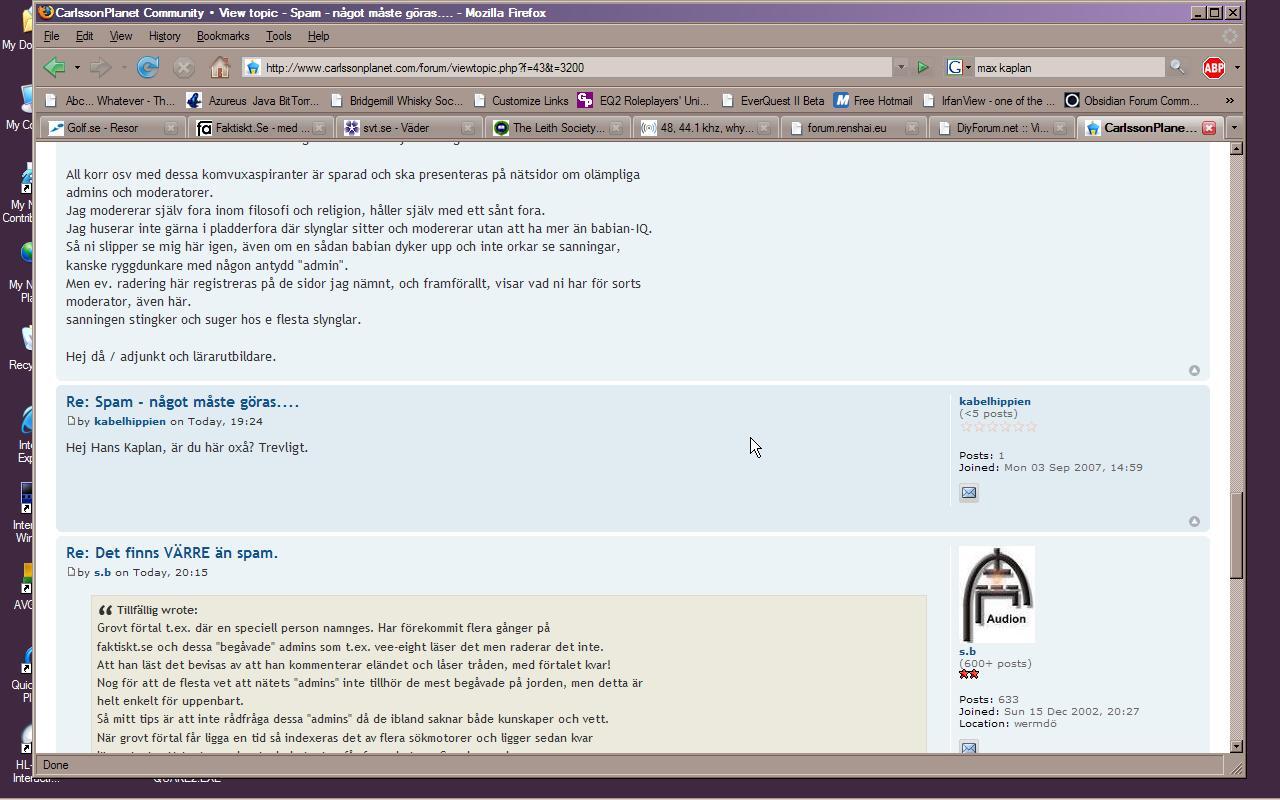This screenshot has height=800, width=1280.
Task: Open the s.b Audion avatar image
Action: coord(996,594)
